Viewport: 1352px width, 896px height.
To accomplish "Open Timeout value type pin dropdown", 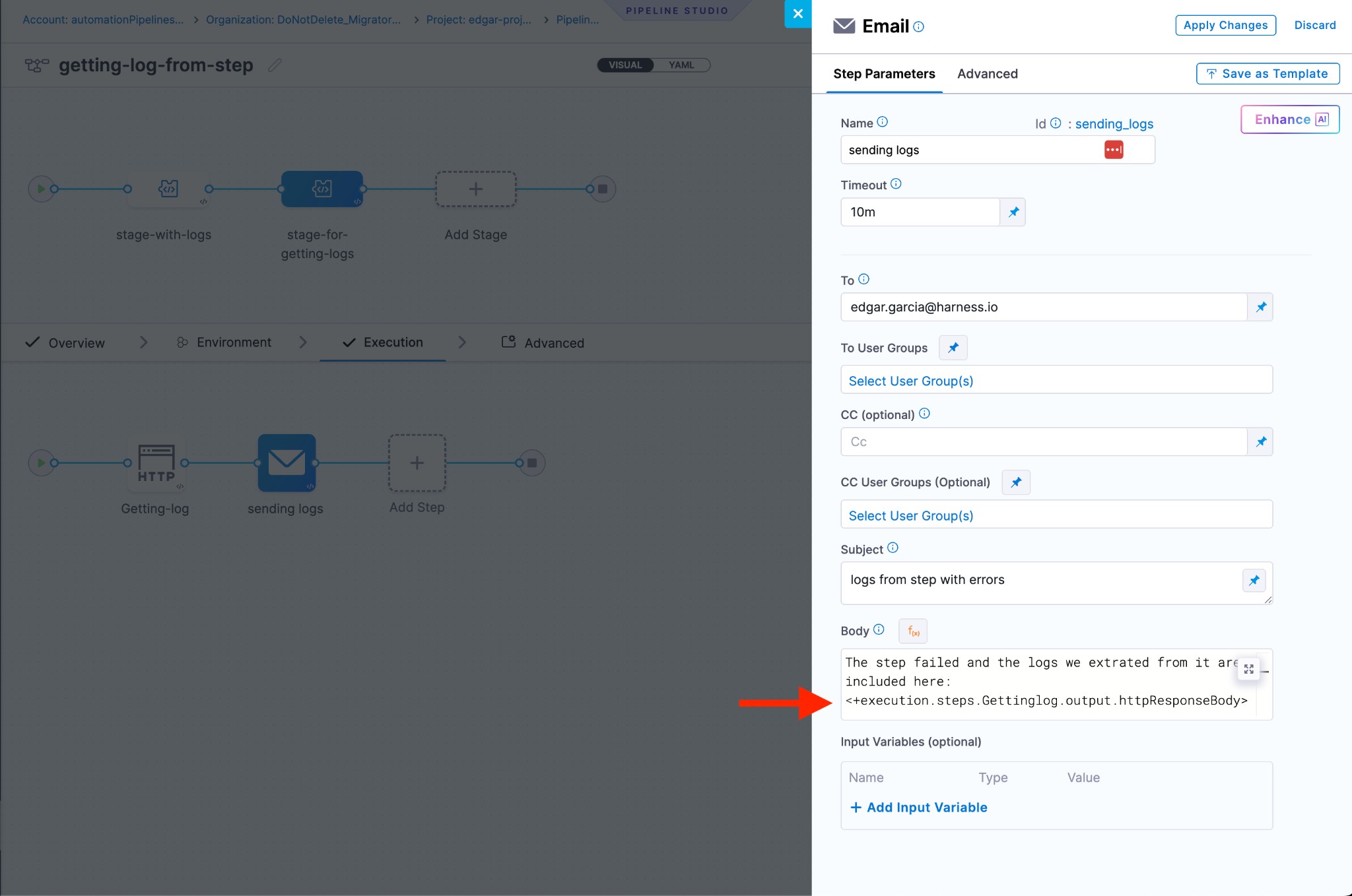I will click(1013, 212).
